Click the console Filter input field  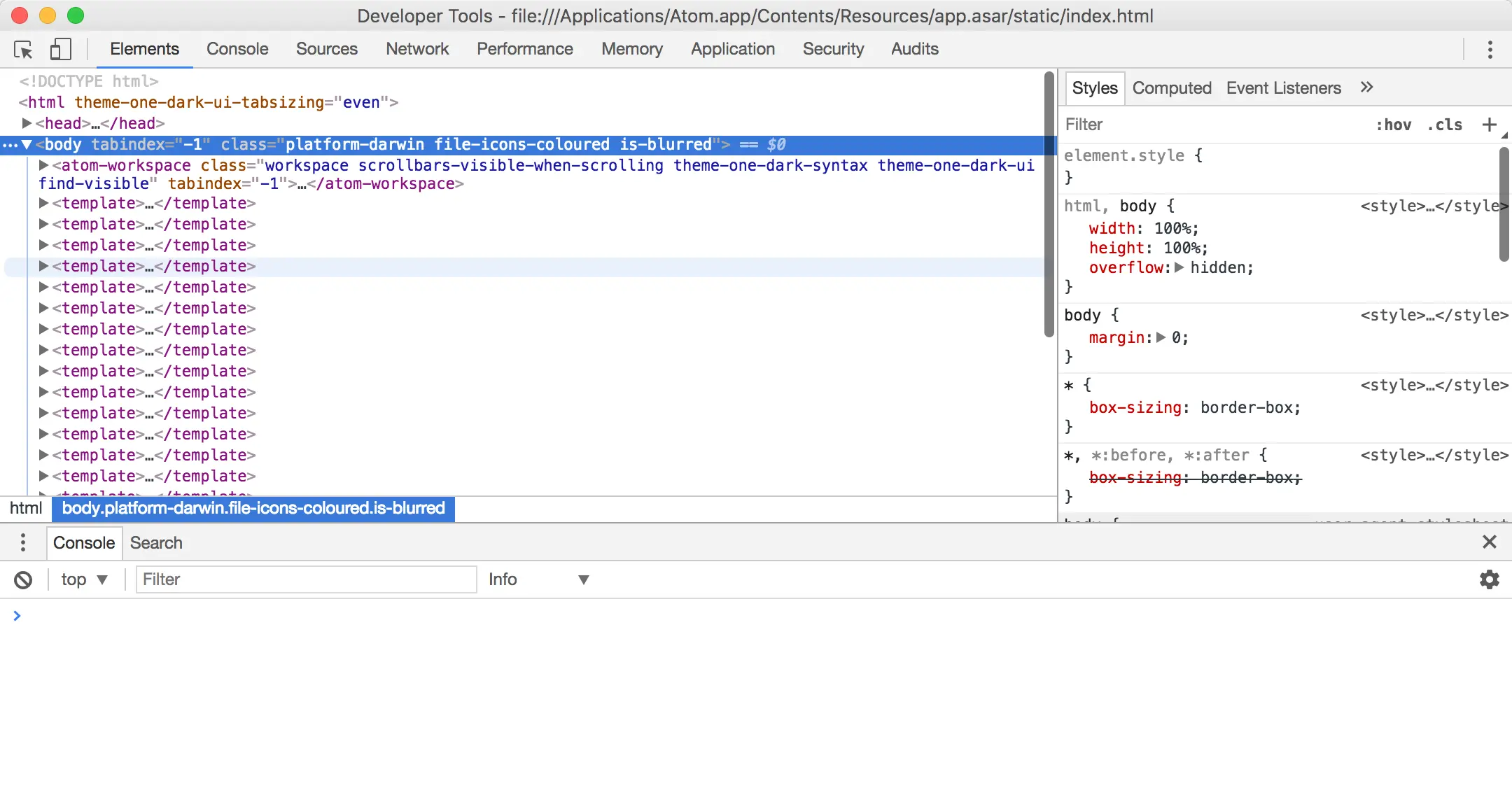pos(306,579)
